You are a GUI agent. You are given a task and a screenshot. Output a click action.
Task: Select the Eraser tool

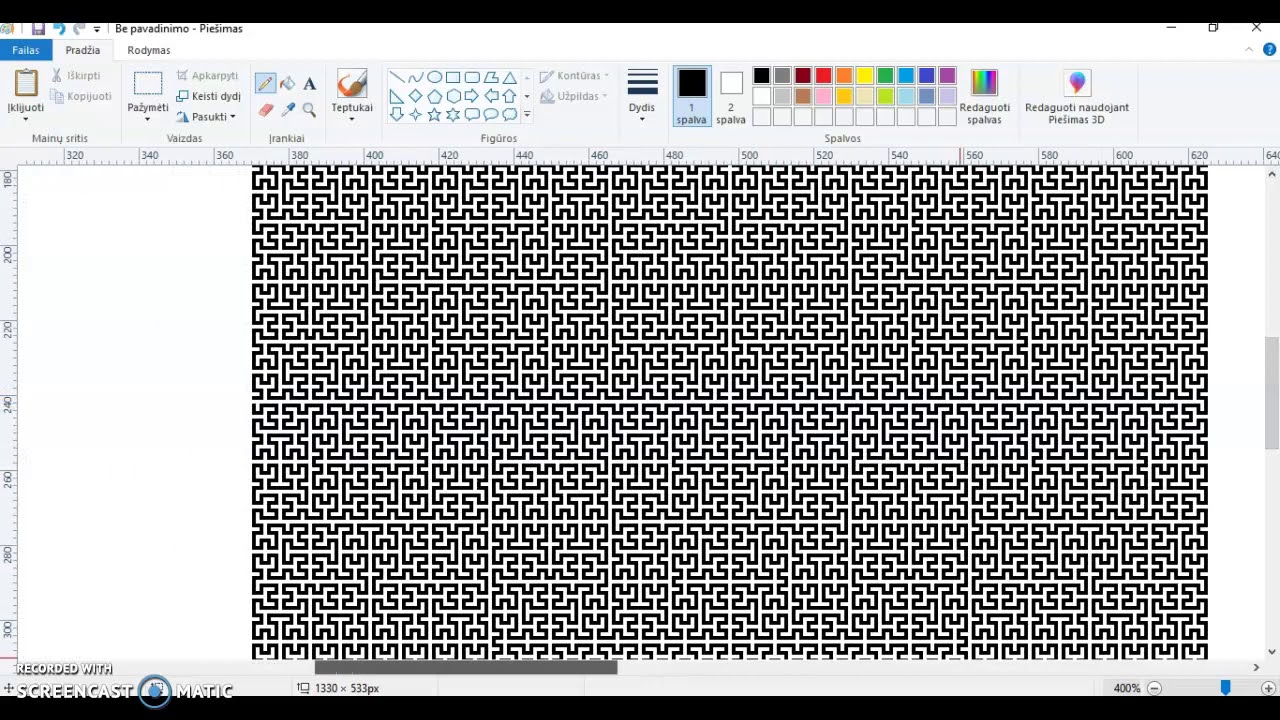(265, 109)
